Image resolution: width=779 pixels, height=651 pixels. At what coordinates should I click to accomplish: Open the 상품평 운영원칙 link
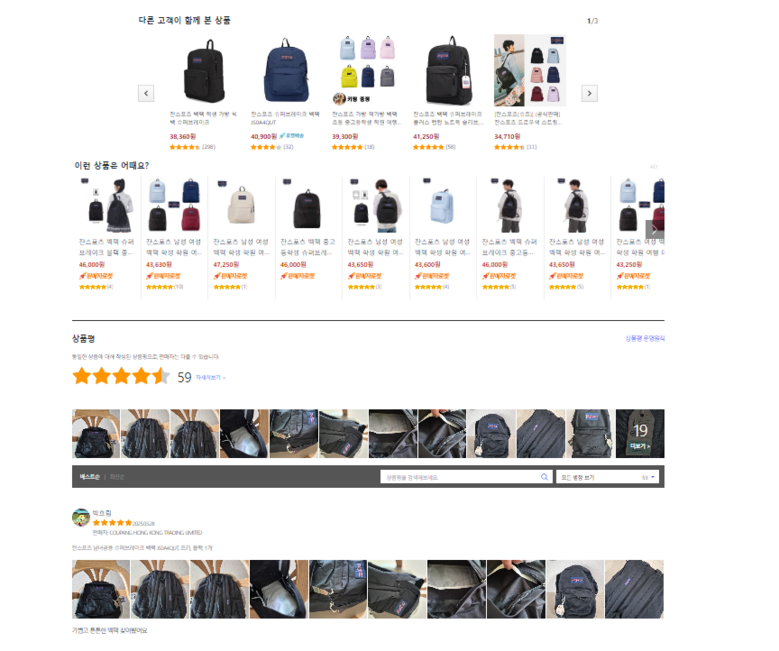tap(645, 338)
